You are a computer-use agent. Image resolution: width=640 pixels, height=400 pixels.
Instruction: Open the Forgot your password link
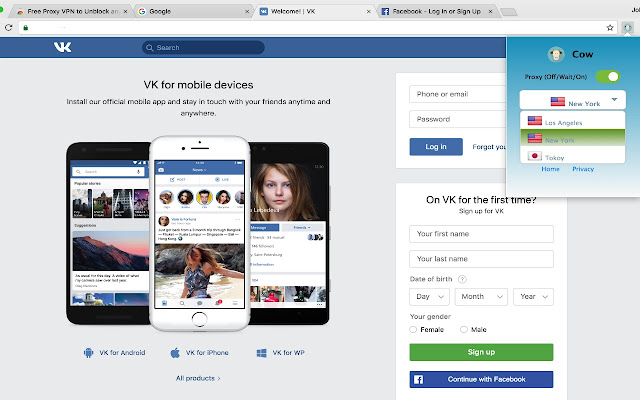[489, 147]
